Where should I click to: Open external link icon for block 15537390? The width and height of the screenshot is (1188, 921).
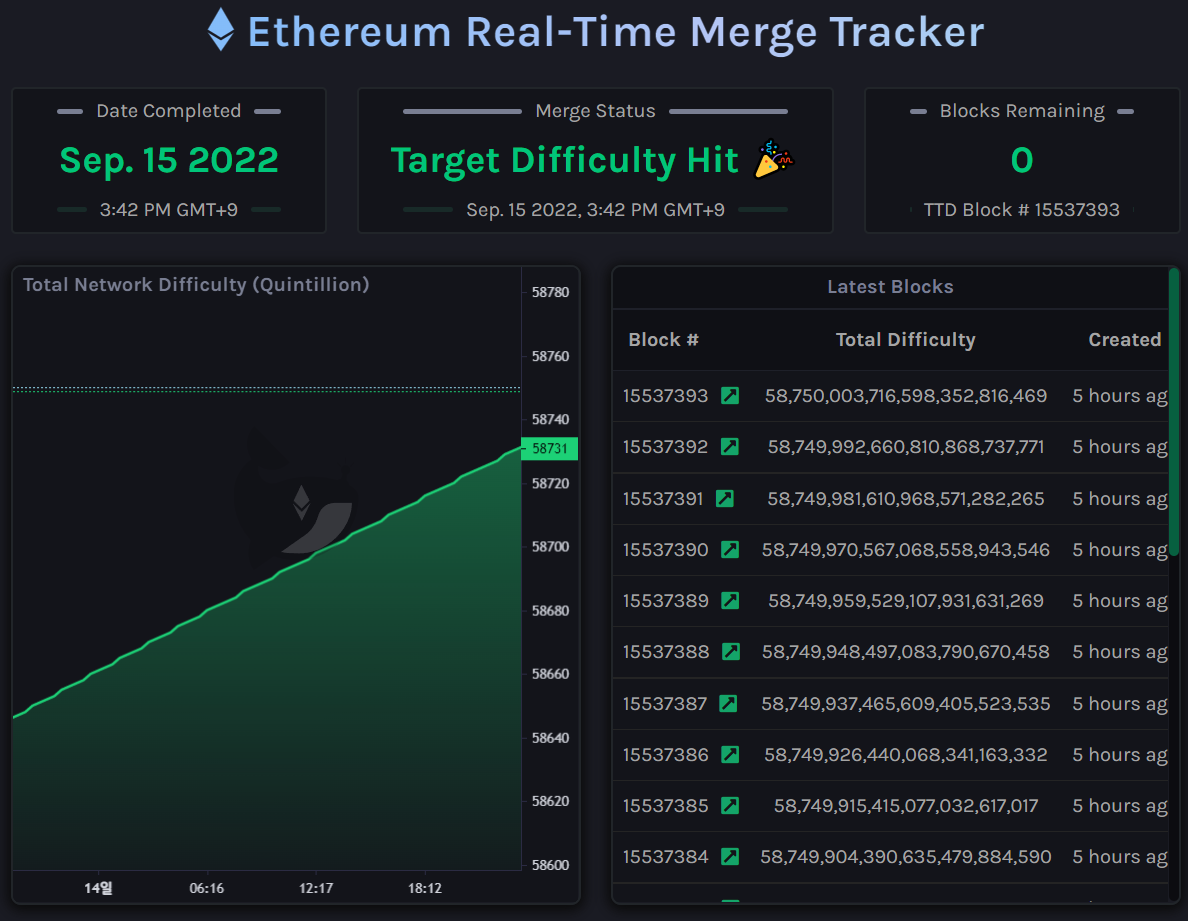[730, 550]
